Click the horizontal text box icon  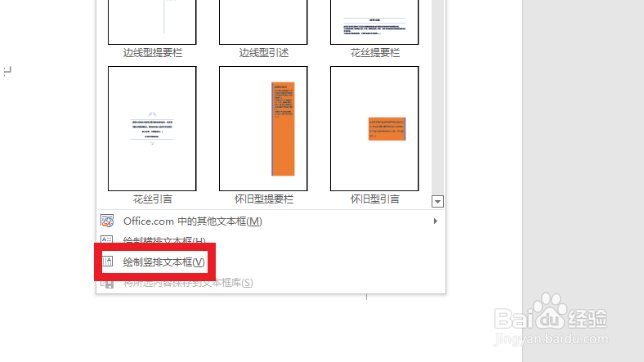pos(107,239)
